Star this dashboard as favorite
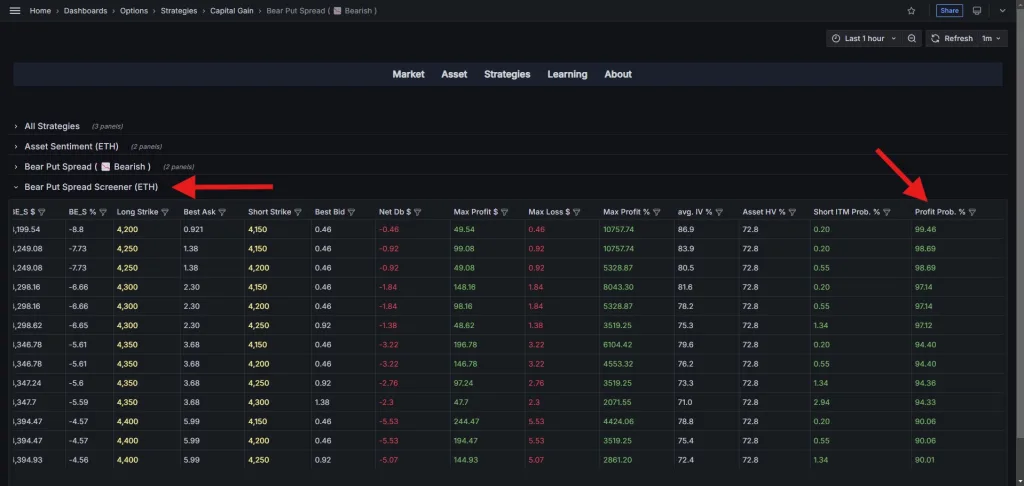Screen dimensions: 1024x486 911,11
